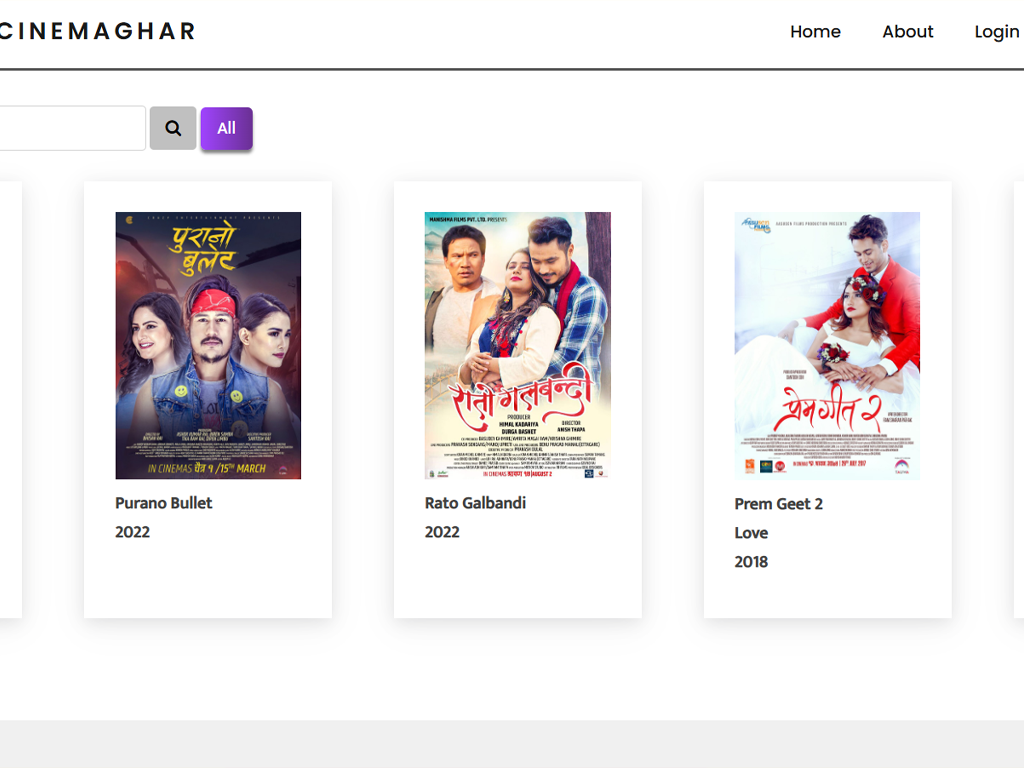Go to the About page

click(908, 31)
